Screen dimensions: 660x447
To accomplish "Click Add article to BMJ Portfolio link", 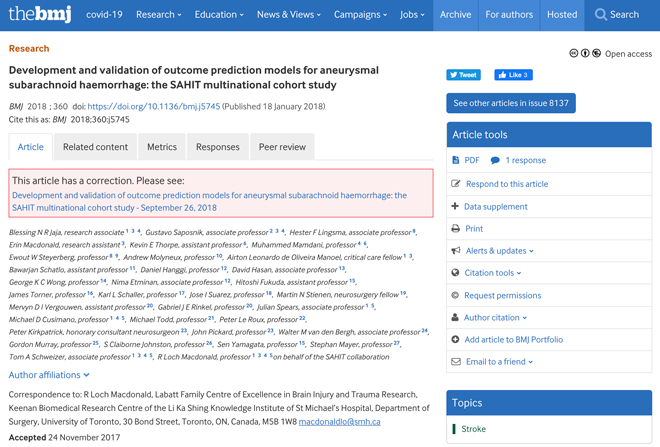I will [x=514, y=340].
